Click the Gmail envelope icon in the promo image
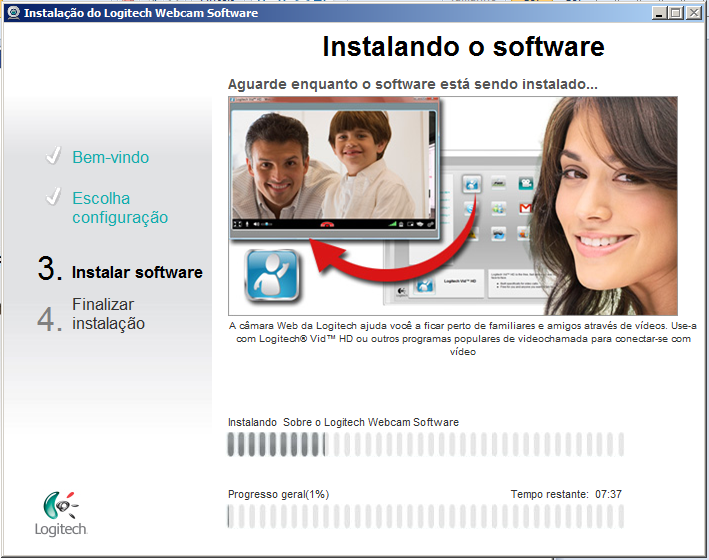This screenshot has width=709, height=560. pos(527,208)
